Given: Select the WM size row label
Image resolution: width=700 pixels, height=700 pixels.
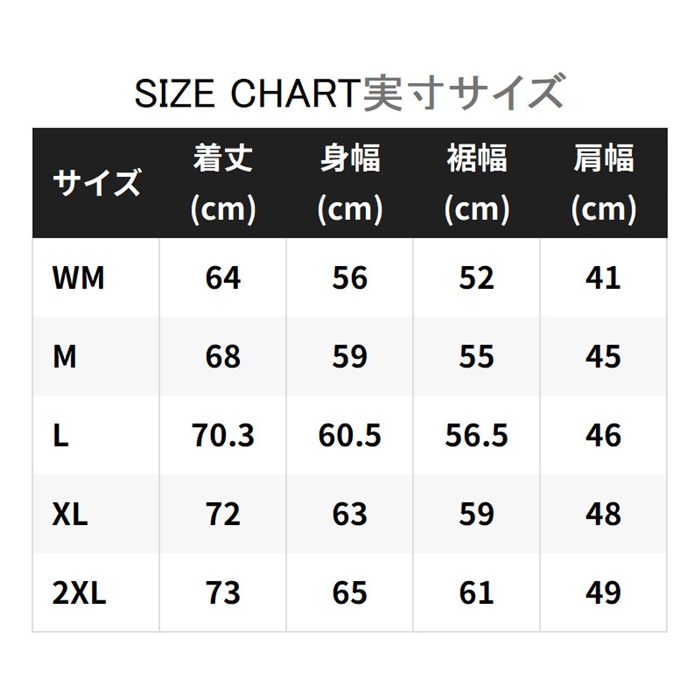Looking at the screenshot, I should point(78,277).
